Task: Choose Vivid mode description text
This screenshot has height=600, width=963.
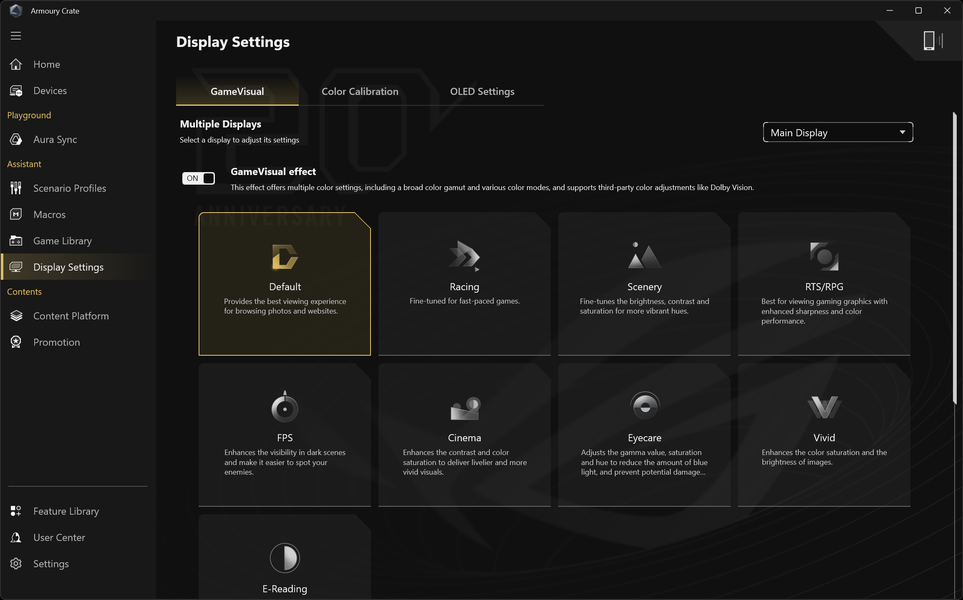Action: pyautogui.click(x=824, y=458)
